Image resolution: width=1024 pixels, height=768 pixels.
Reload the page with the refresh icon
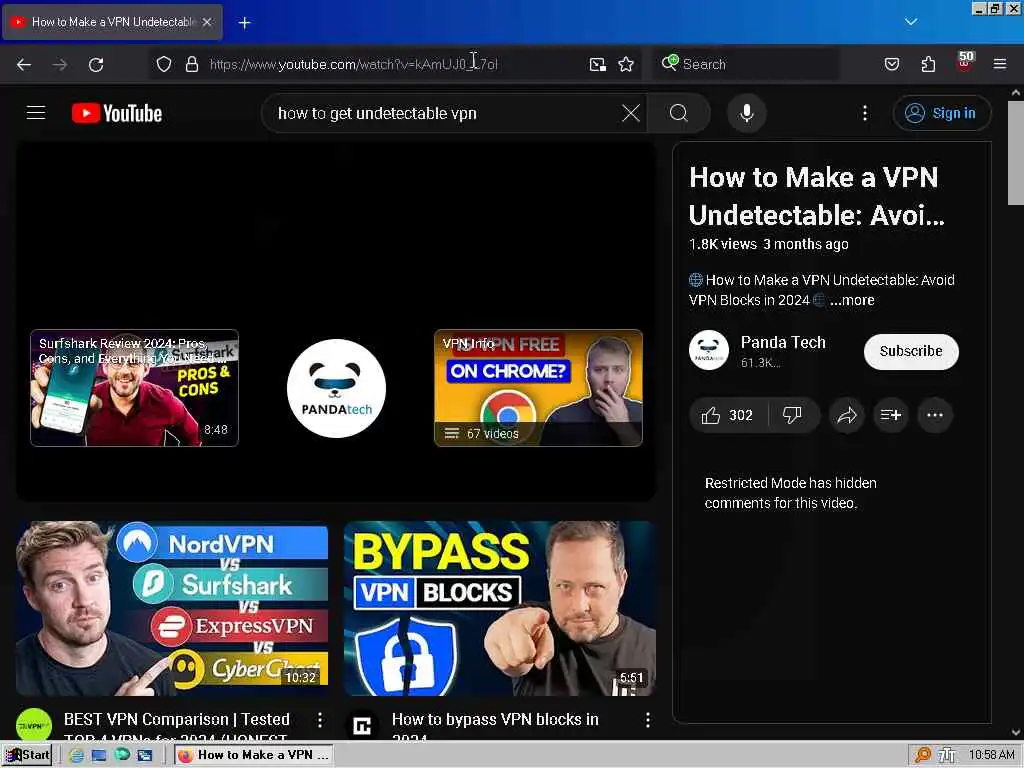tap(96, 64)
